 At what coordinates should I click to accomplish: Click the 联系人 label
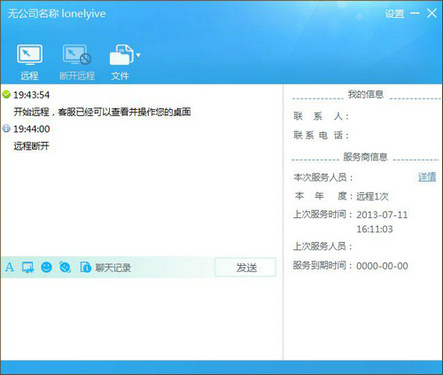pyautogui.click(x=321, y=116)
